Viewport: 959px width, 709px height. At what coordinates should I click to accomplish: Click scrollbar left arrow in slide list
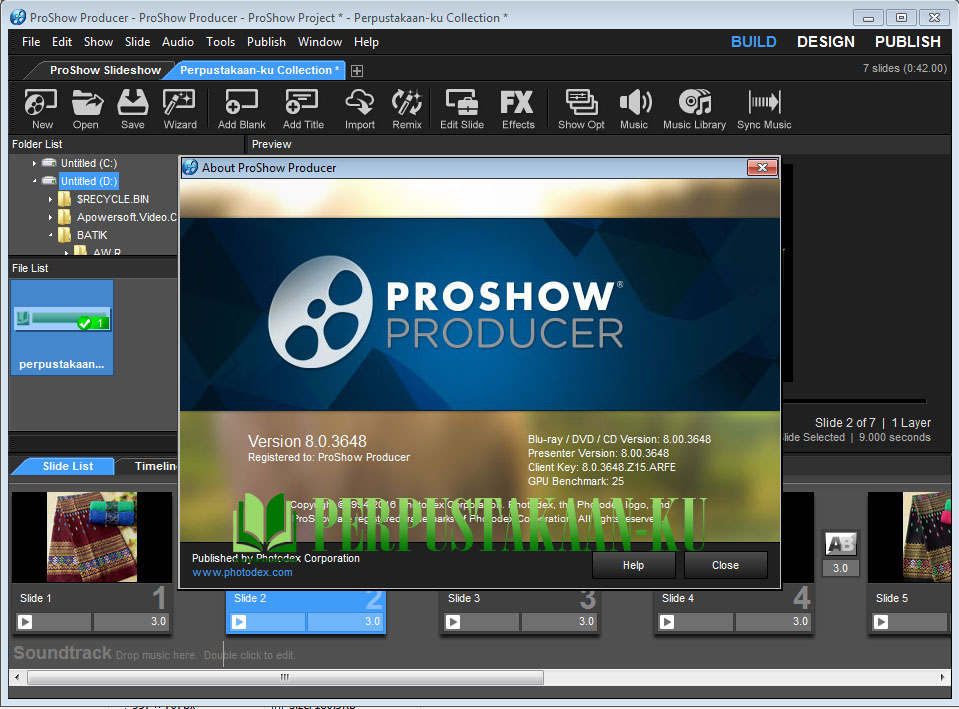(17, 677)
